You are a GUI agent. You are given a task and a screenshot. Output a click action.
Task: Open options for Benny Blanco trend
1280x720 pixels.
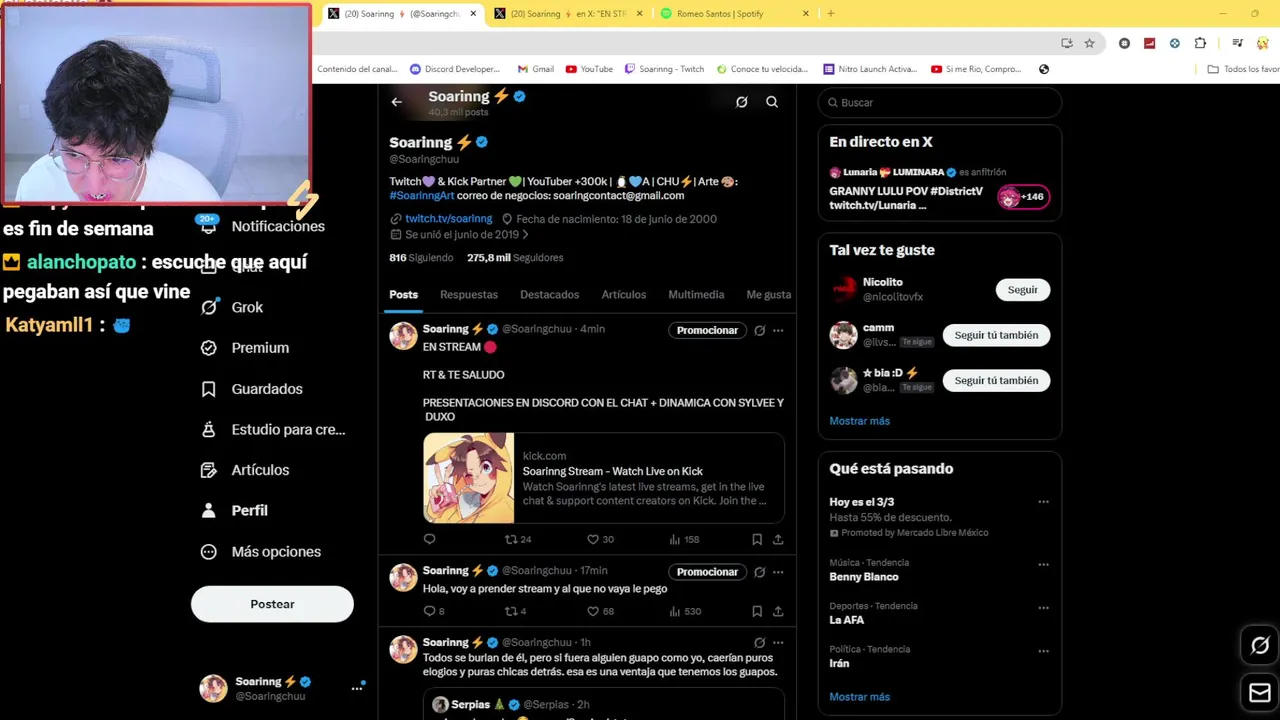coord(1043,564)
